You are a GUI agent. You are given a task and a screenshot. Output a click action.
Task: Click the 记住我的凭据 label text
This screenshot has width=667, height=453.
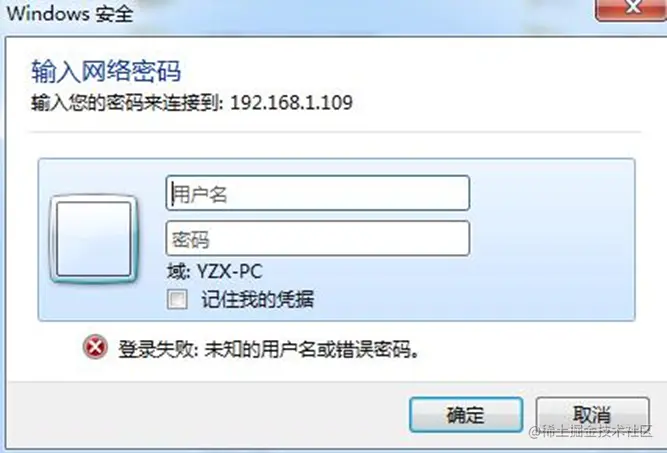tap(258, 299)
